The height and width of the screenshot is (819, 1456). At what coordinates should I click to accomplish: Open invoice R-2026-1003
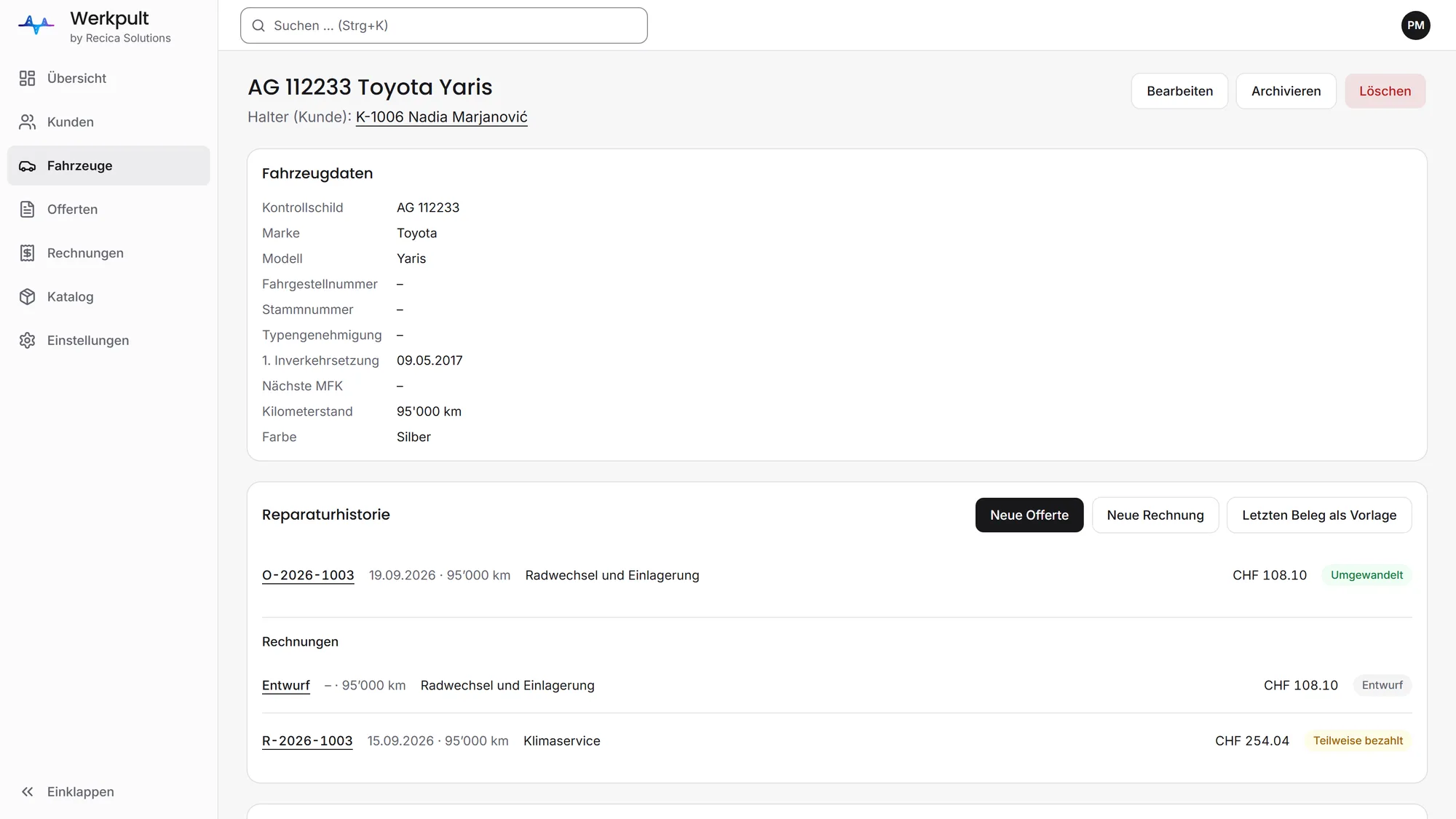[x=307, y=740]
